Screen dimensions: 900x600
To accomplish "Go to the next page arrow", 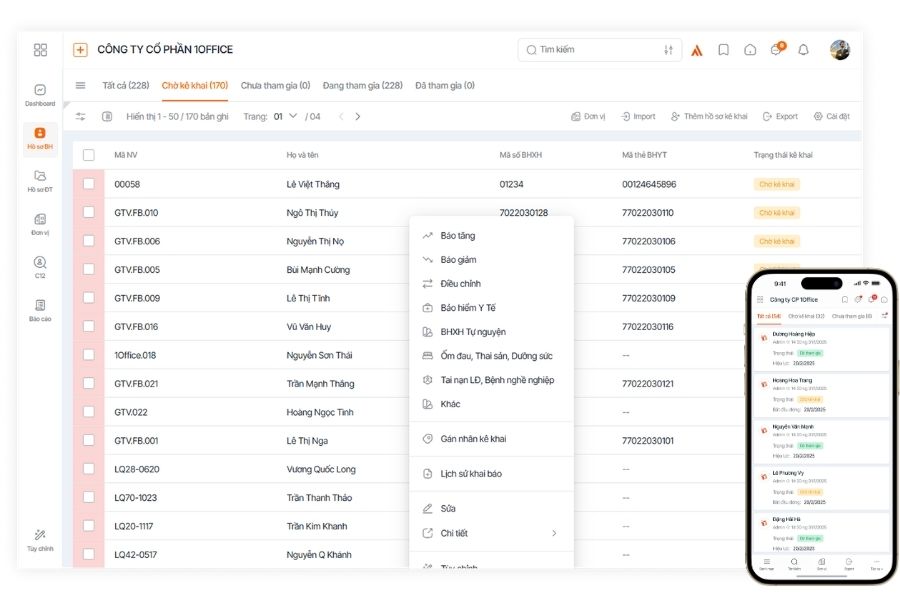I will (x=358, y=117).
